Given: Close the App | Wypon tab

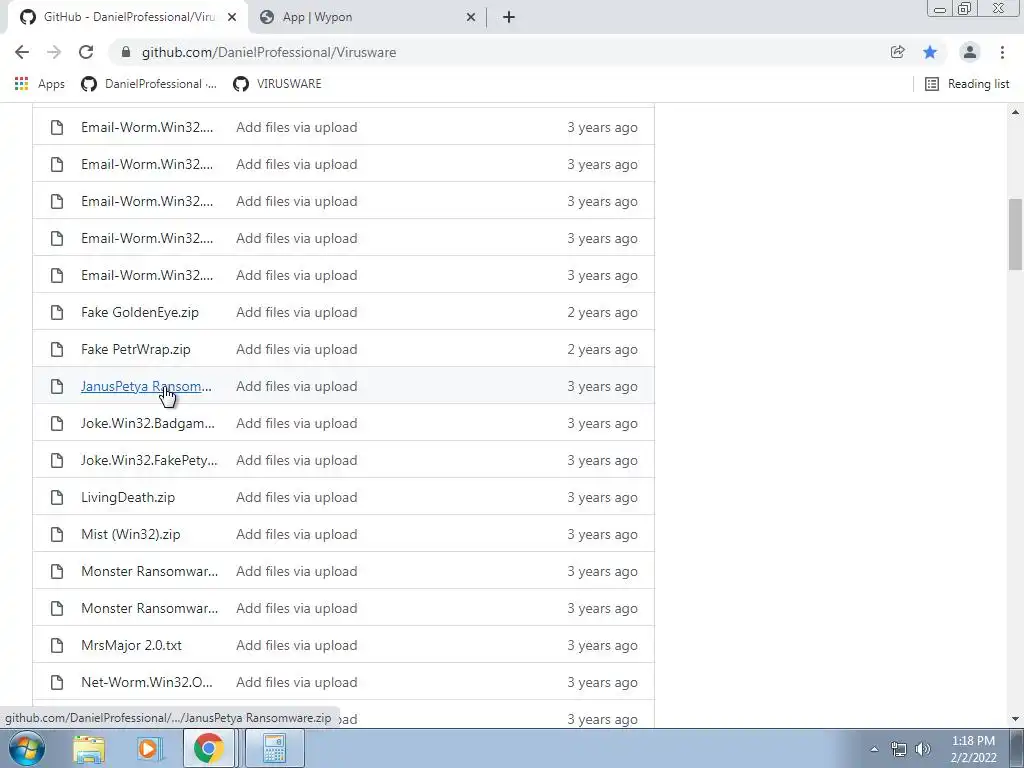Looking at the screenshot, I should click(471, 17).
